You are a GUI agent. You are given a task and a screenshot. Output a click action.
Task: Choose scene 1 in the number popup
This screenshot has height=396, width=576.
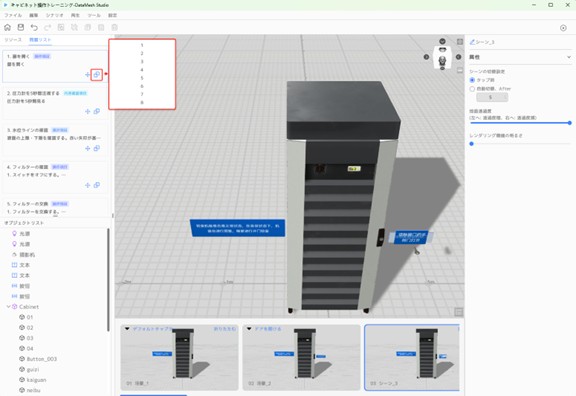coord(142,45)
